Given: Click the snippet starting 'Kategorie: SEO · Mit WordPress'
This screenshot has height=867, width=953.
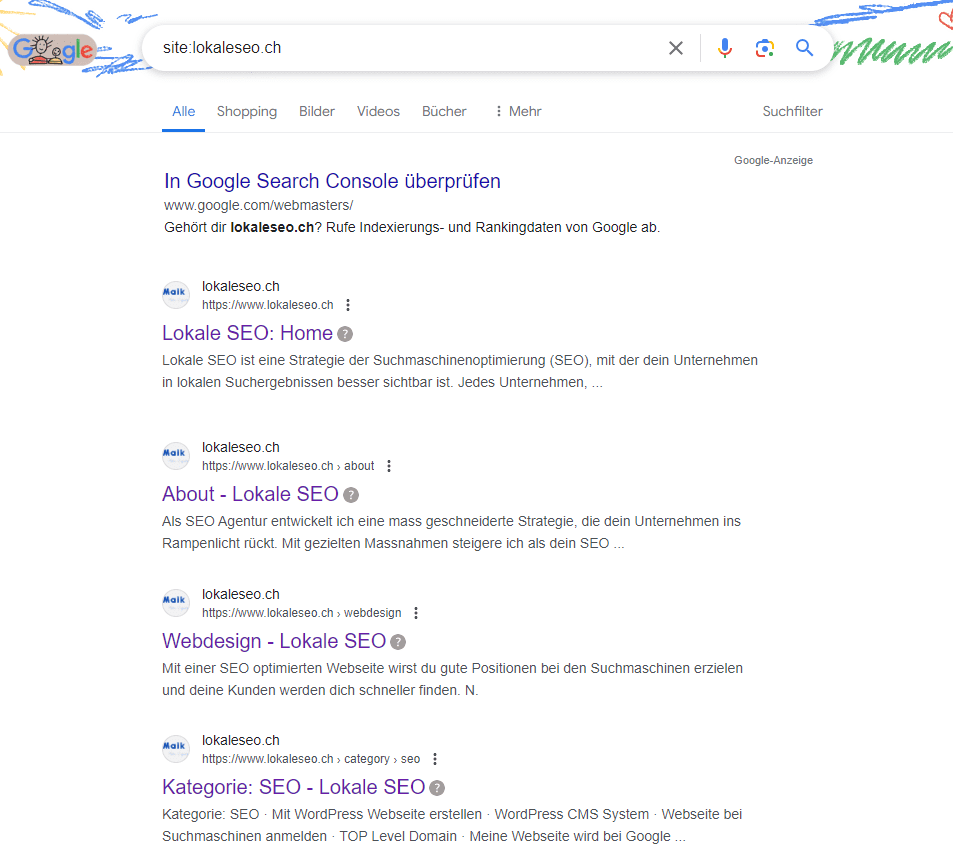Looking at the screenshot, I should pyautogui.click(x=452, y=825).
